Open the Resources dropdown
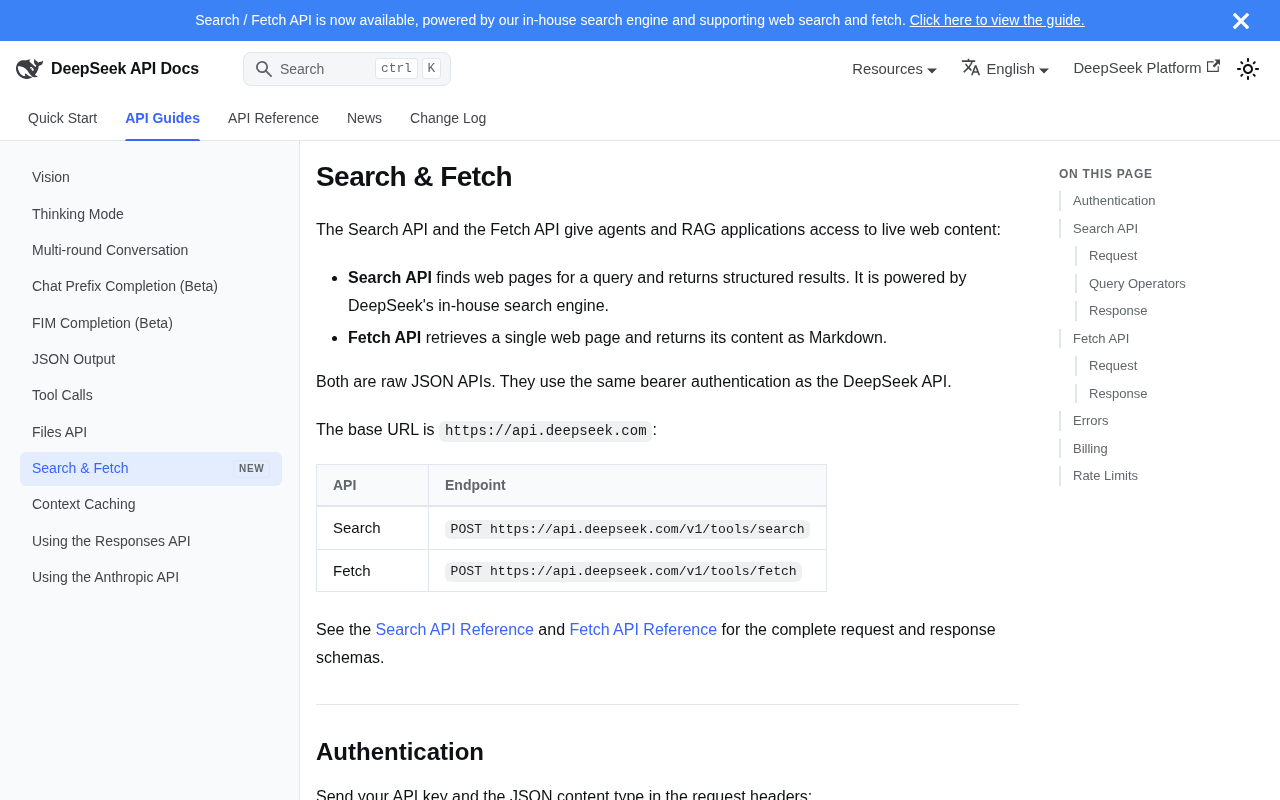Viewport: 1280px width, 800px height. [894, 69]
